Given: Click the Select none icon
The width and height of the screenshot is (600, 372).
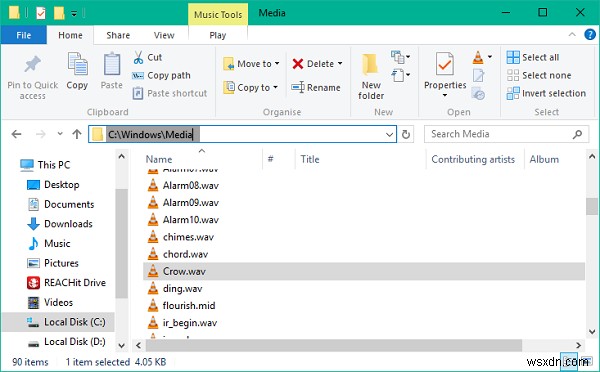Looking at the screenshot, I should click(513, 75).
